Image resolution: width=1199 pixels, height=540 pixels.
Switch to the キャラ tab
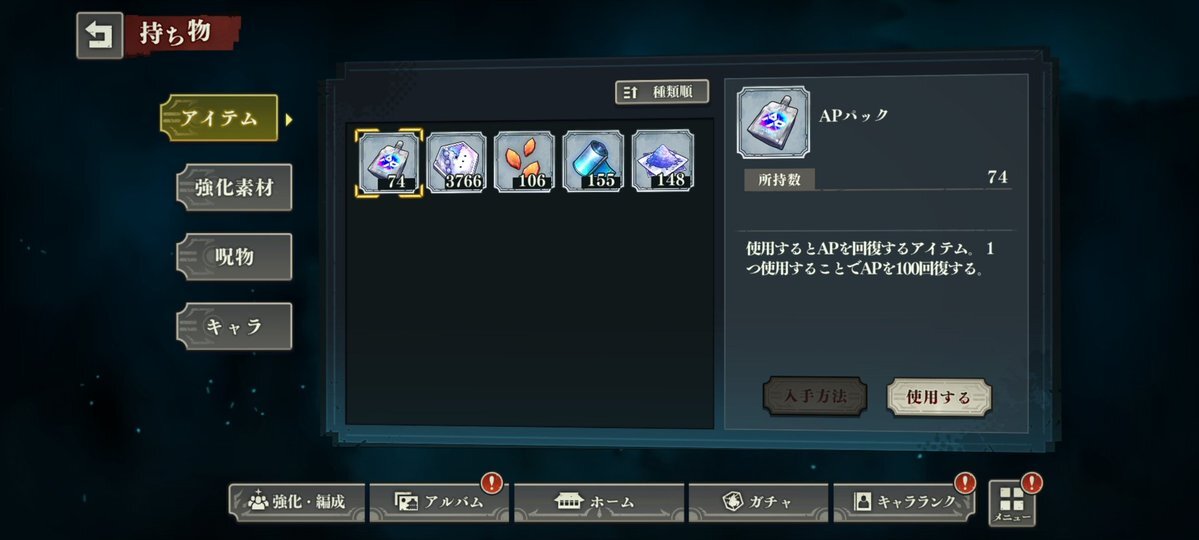point(234,327)
